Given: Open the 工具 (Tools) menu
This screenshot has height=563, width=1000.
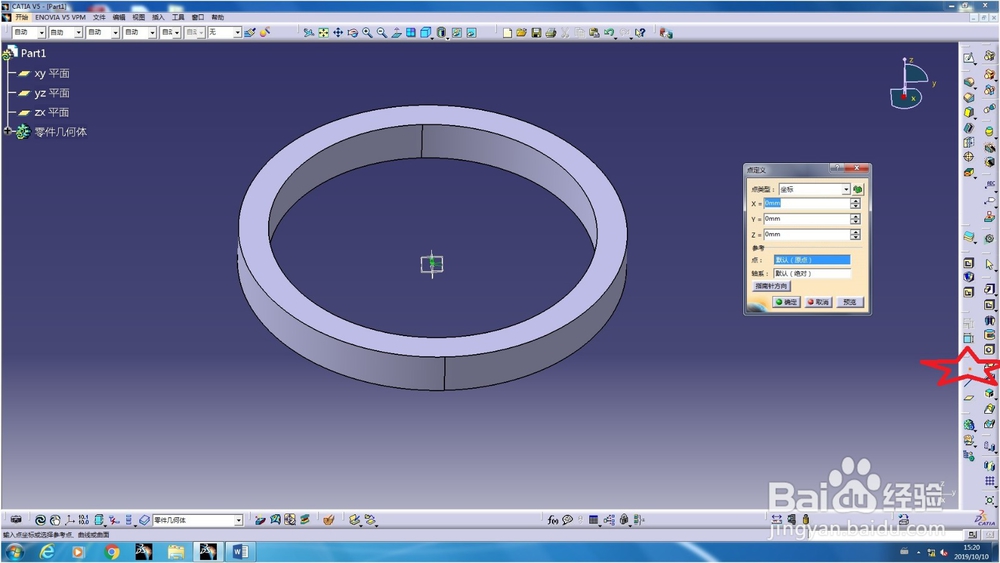Looking at the screenshot, I should tap(178, 17).
